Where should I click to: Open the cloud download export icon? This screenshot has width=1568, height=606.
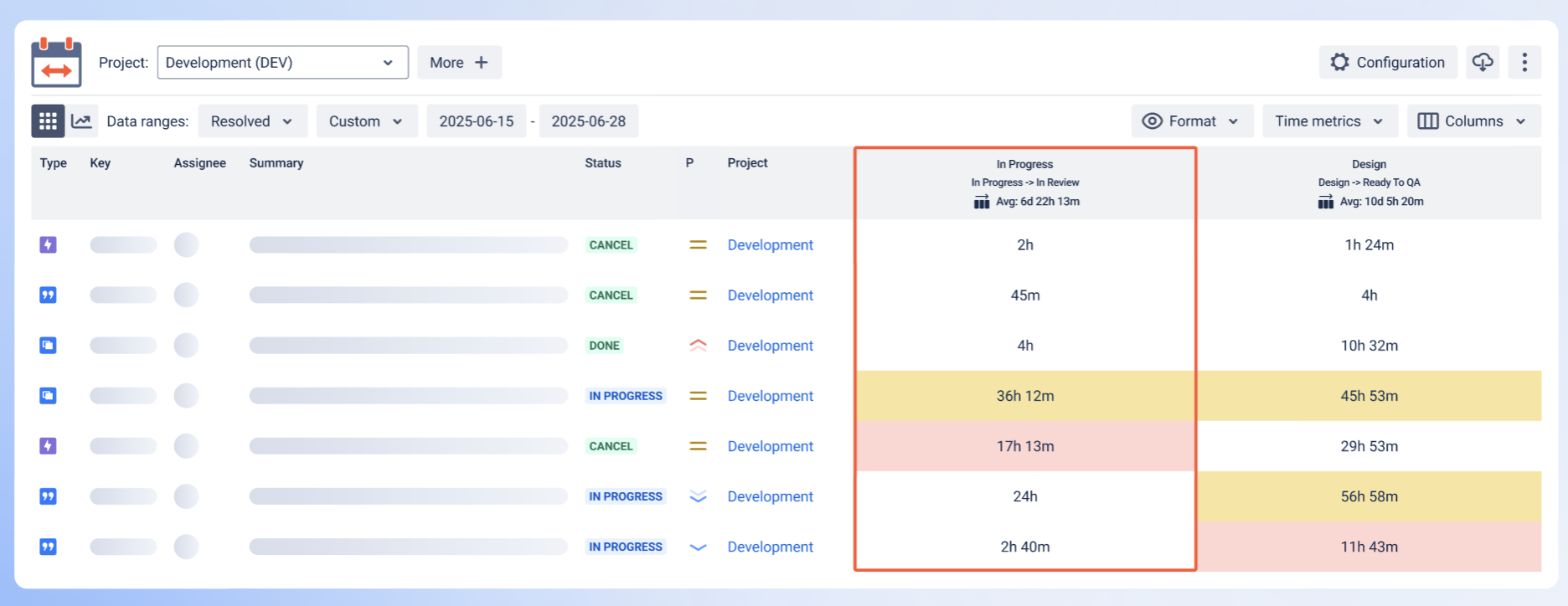pos(1483,62)
